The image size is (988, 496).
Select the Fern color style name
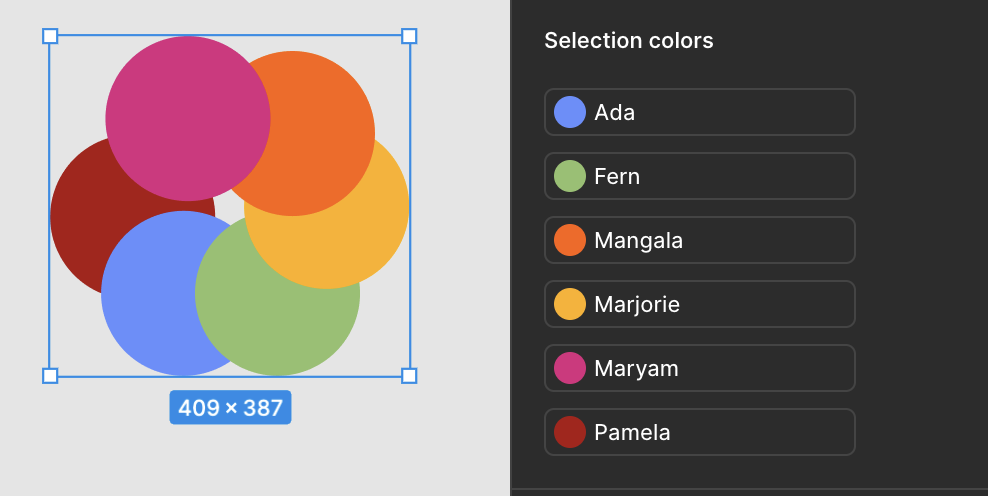[x=617, y=176]
